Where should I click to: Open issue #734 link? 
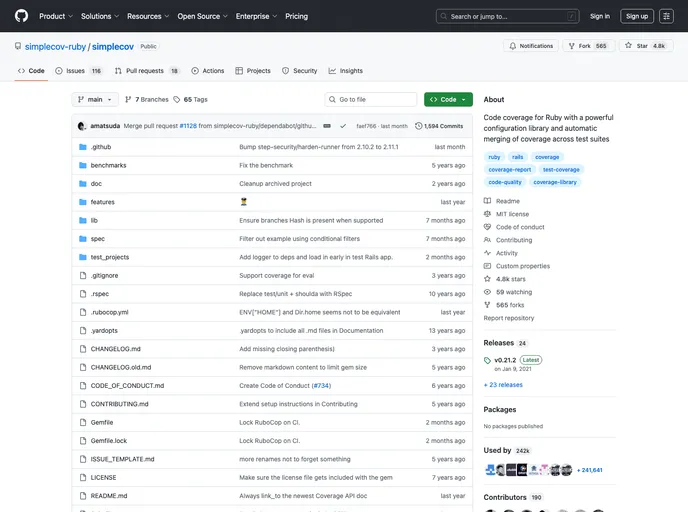click(321, 386)
